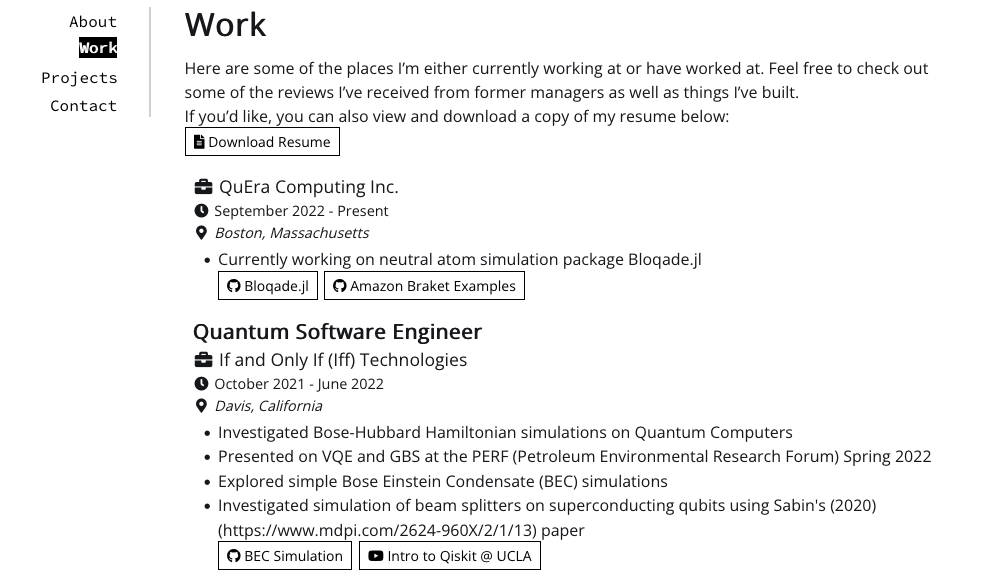Download Resume button text

tap(269, 142)
